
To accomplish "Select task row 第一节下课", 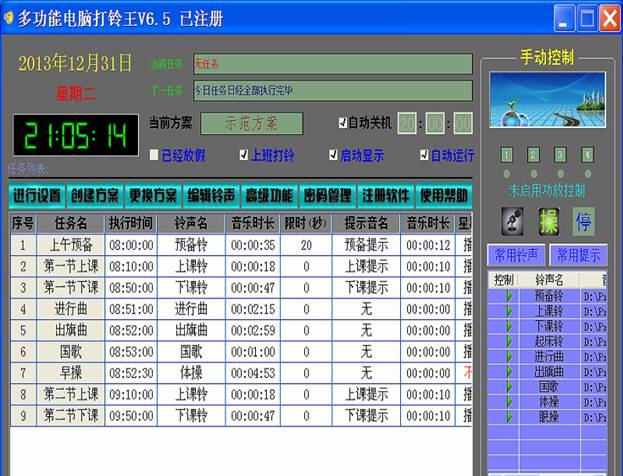I will pyautogui.click(x=241, y=288).
